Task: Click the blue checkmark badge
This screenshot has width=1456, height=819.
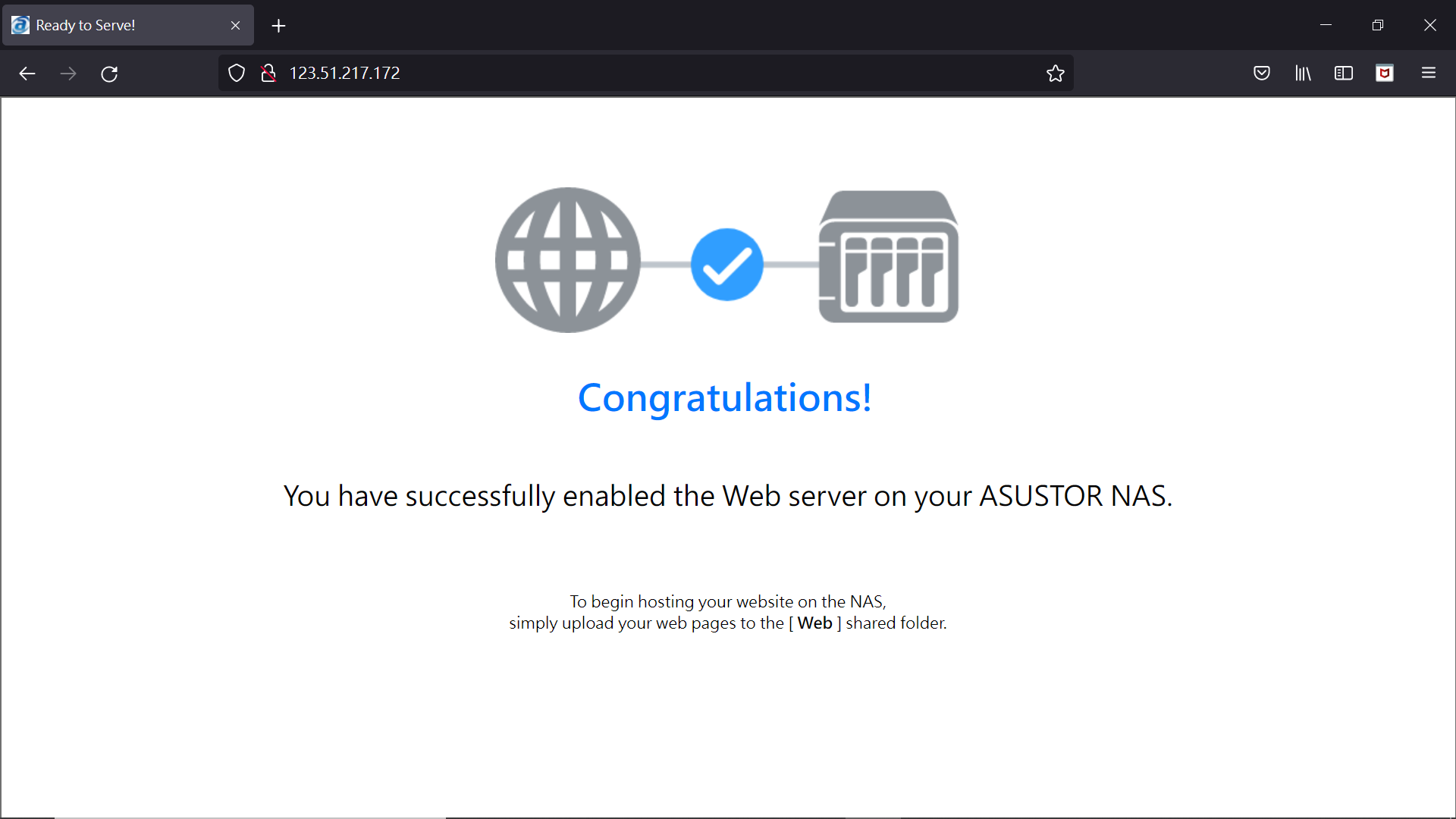Action: pos(726,265)
